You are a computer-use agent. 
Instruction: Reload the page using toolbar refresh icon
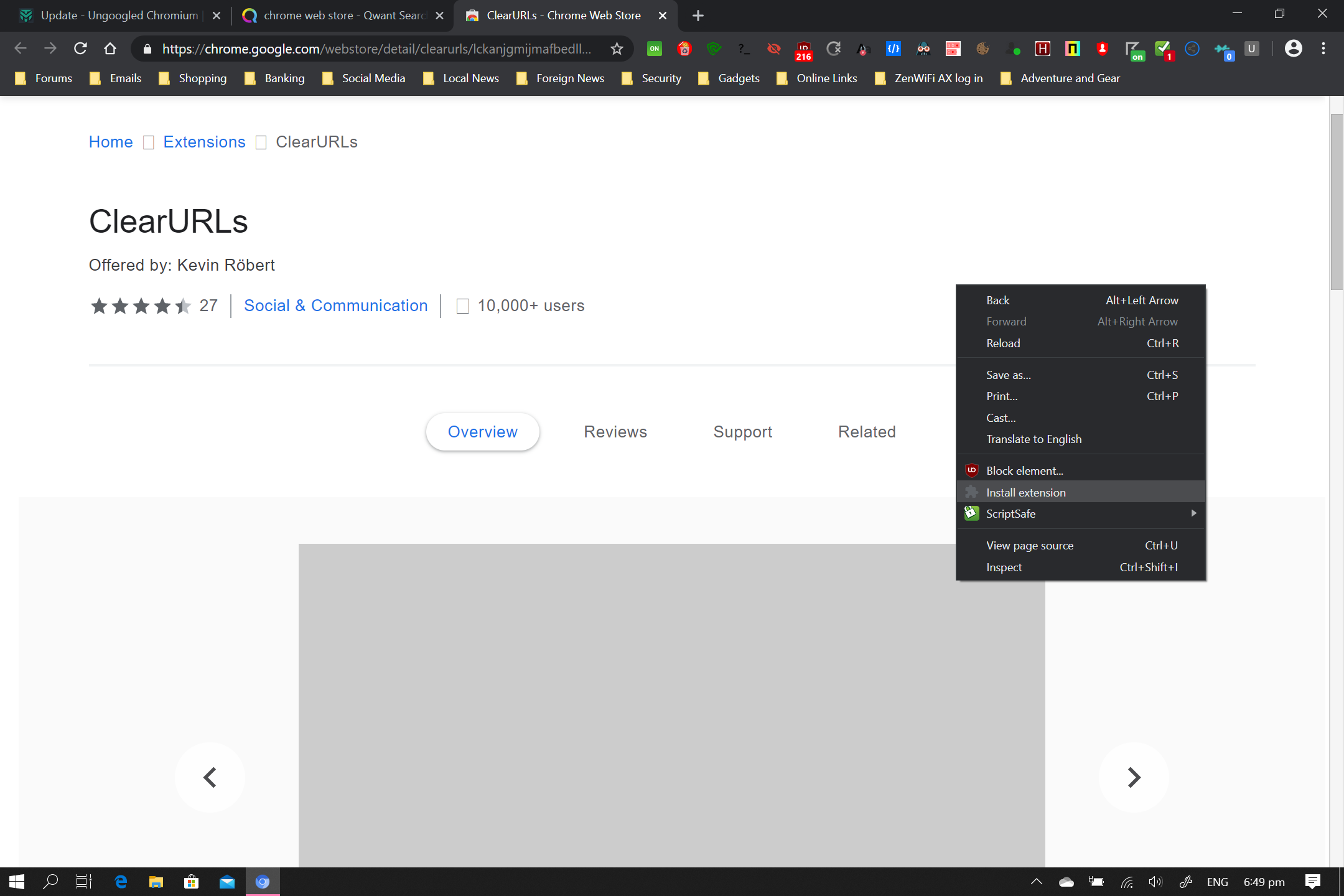[x=80, y=49]
